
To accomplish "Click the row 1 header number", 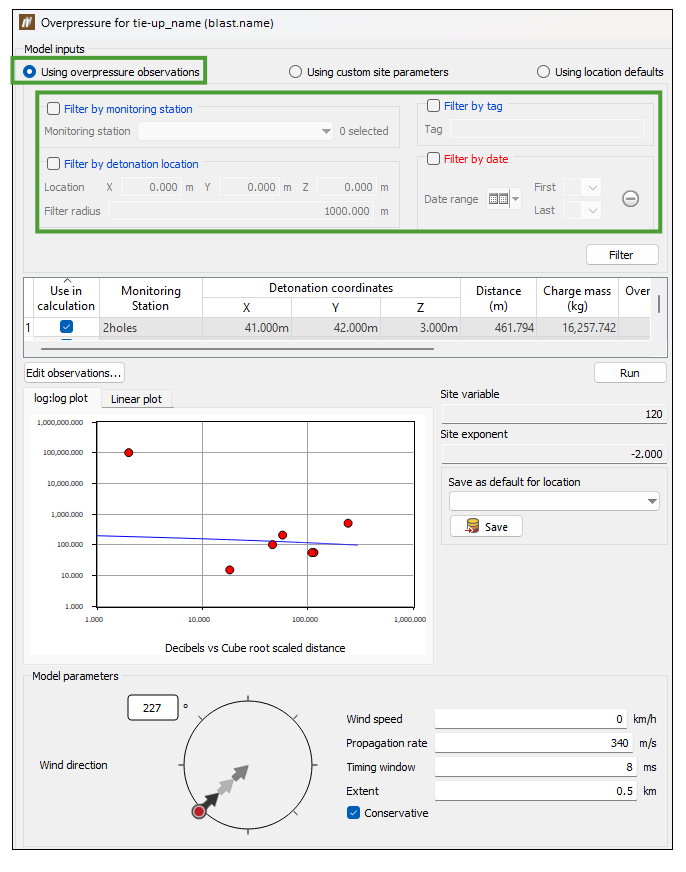I will pyautogui.click(x=28, y=328).
